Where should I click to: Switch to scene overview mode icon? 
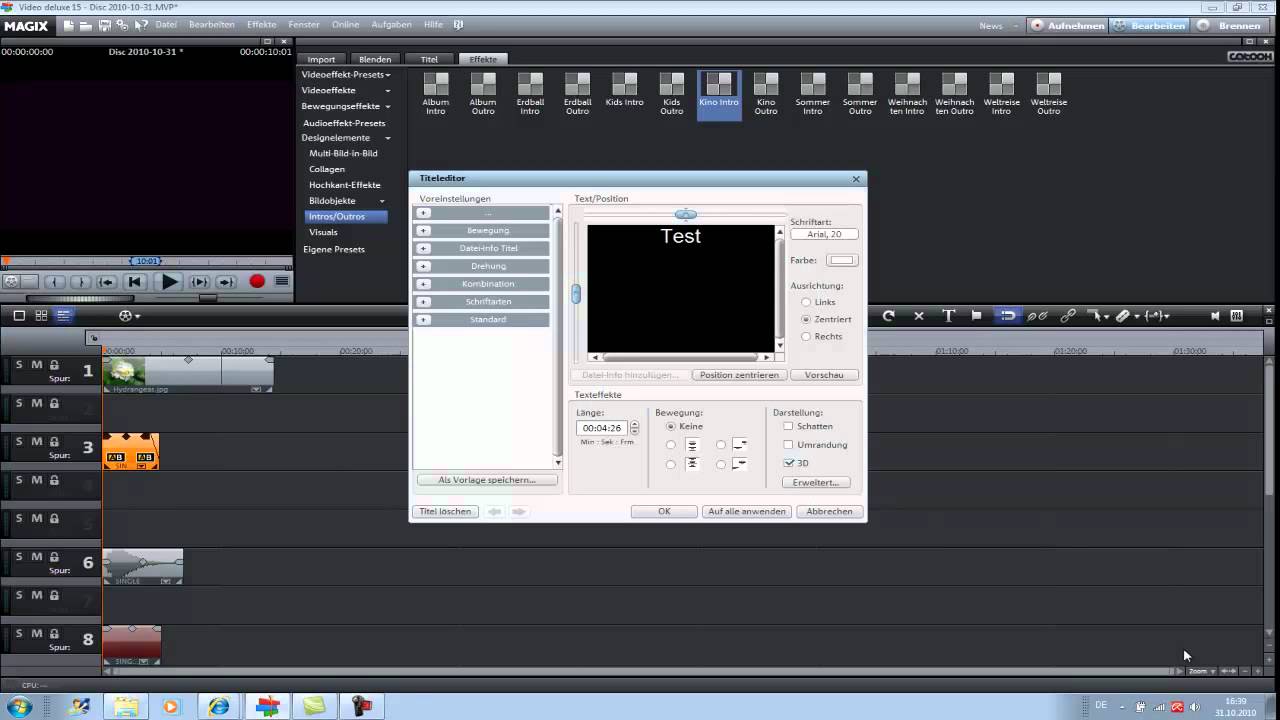[x=41, y=315]
